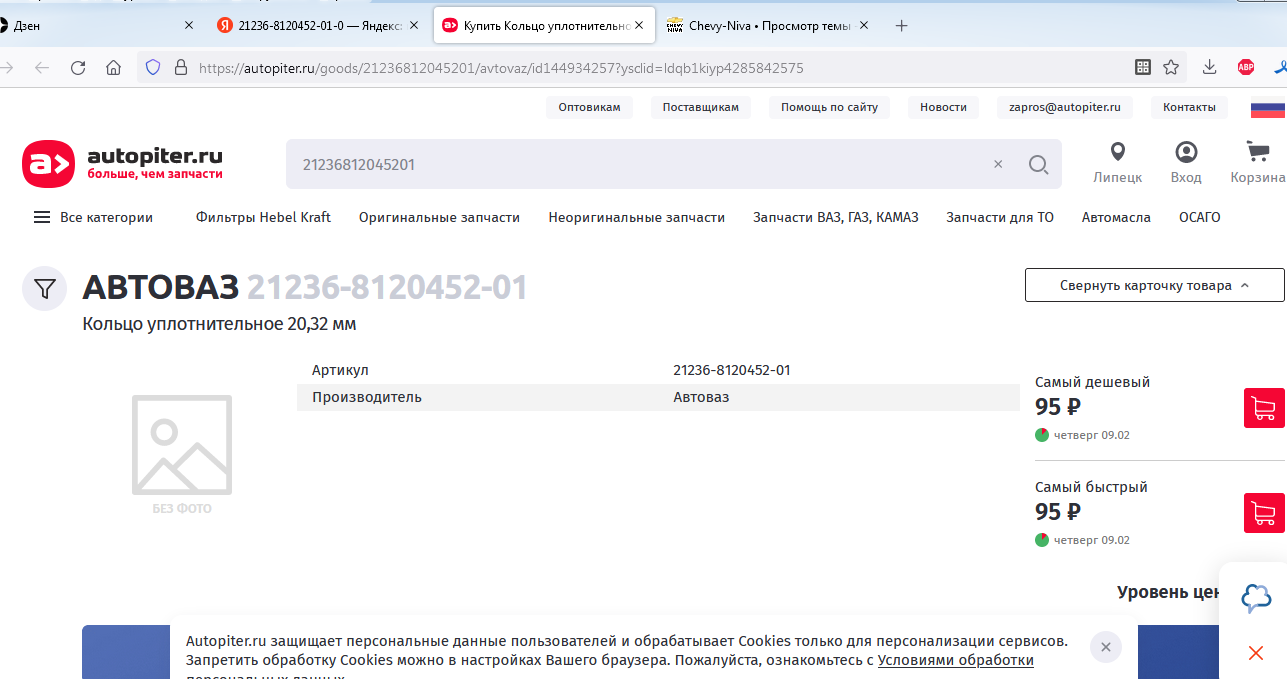Click the manufacturer value Автоваз
The height and width of the screenshot is (679, 1287).
tap(701, 397)
